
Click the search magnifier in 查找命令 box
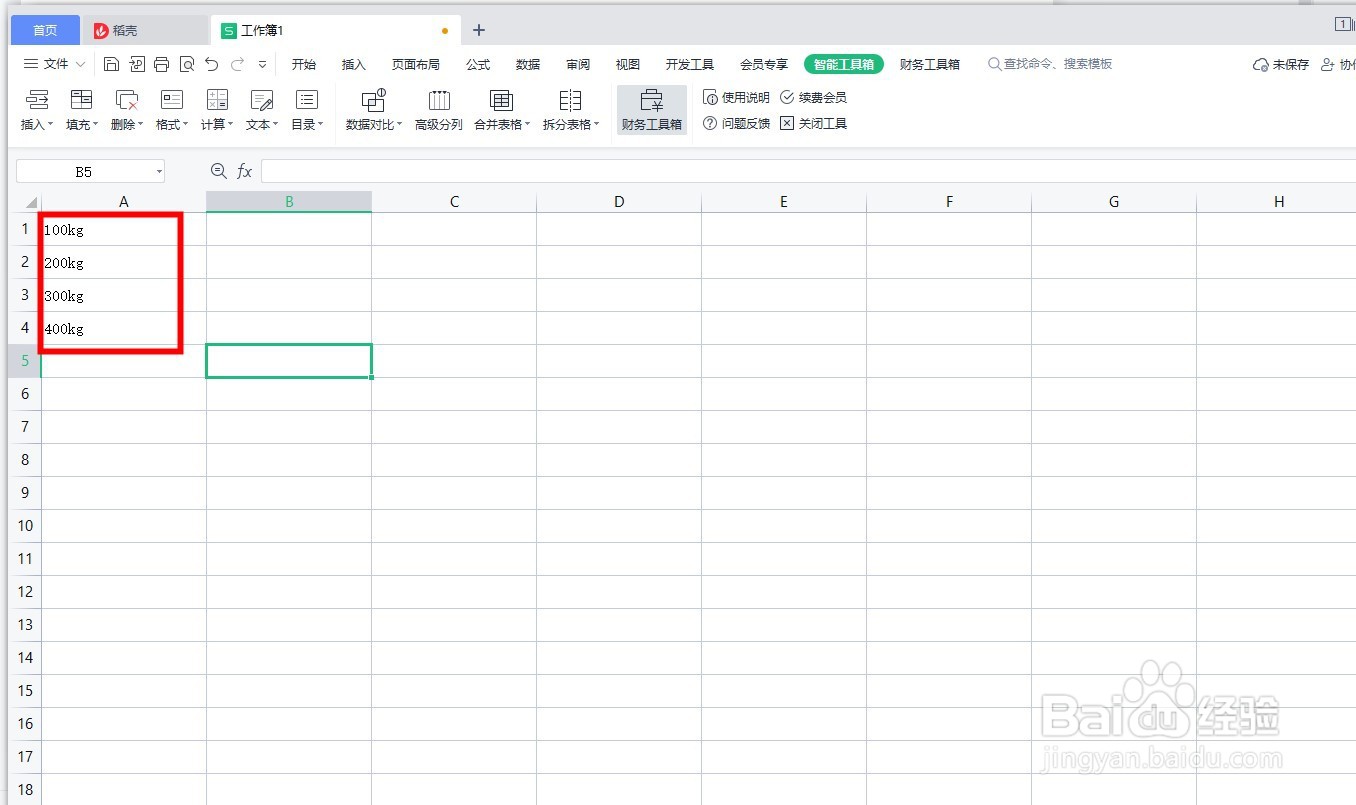tap(994, 64)
